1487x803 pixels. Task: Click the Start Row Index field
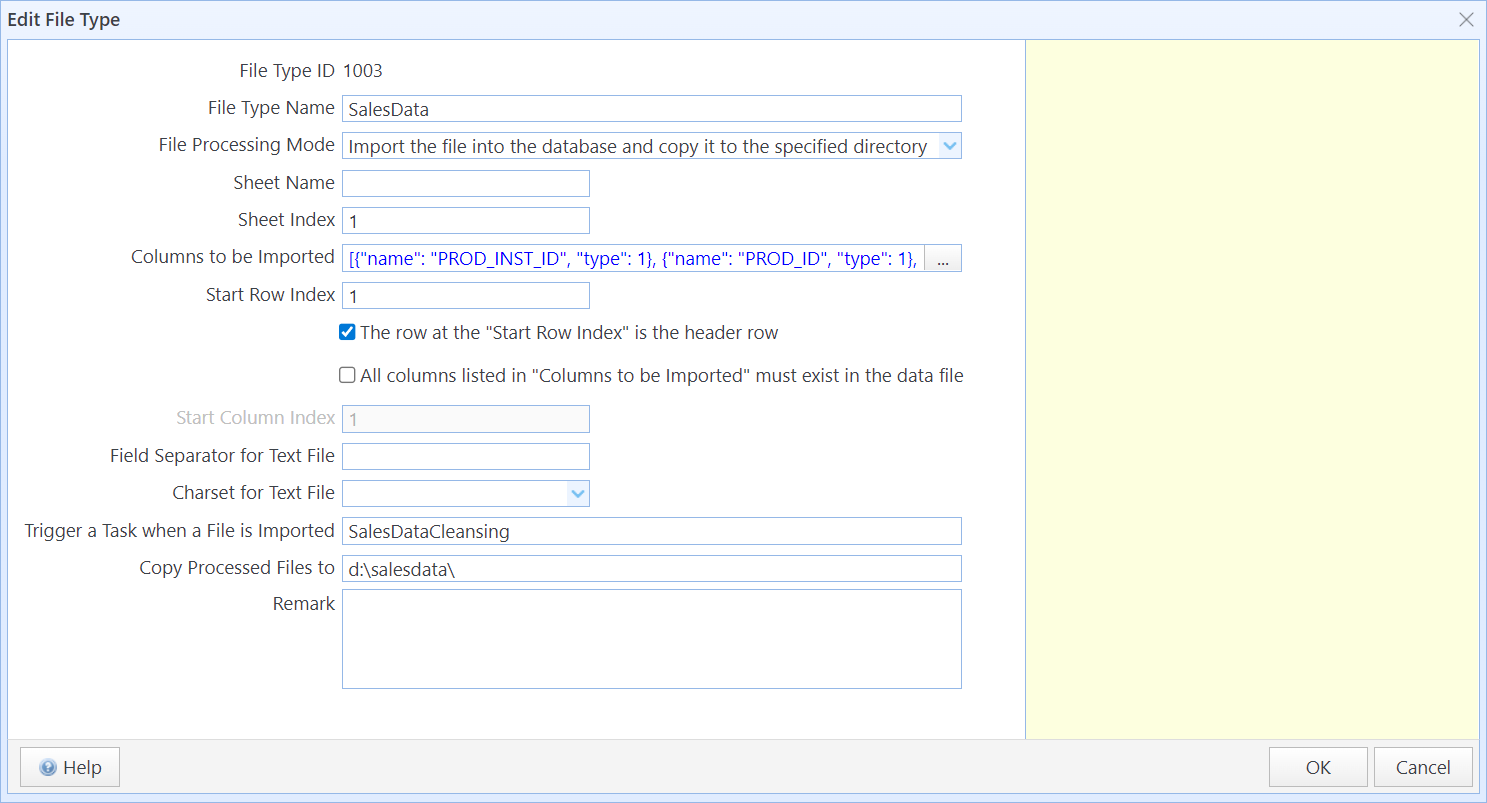[x=465, y=296]
